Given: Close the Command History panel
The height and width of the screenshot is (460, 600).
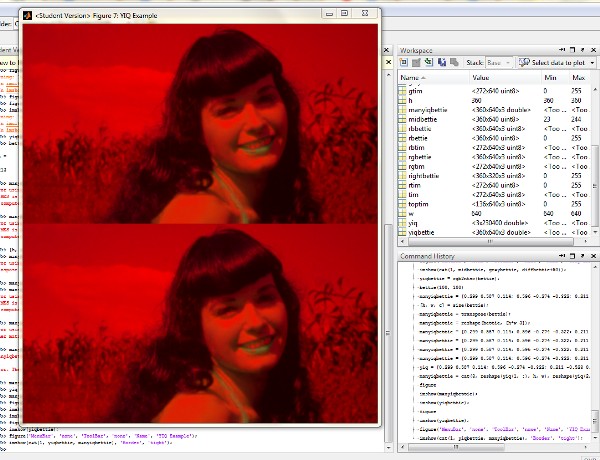Looking at the screenshot, I should (x=593, y=256).
